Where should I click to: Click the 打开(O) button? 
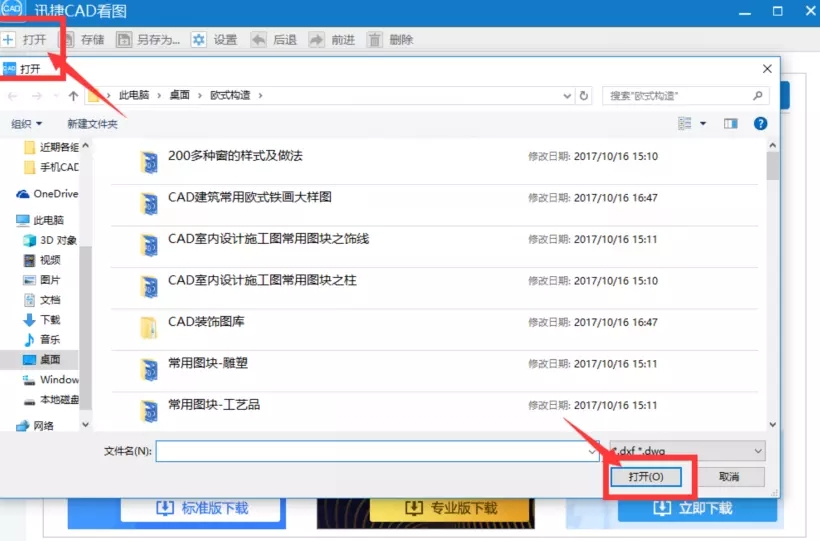click(646, 477)
